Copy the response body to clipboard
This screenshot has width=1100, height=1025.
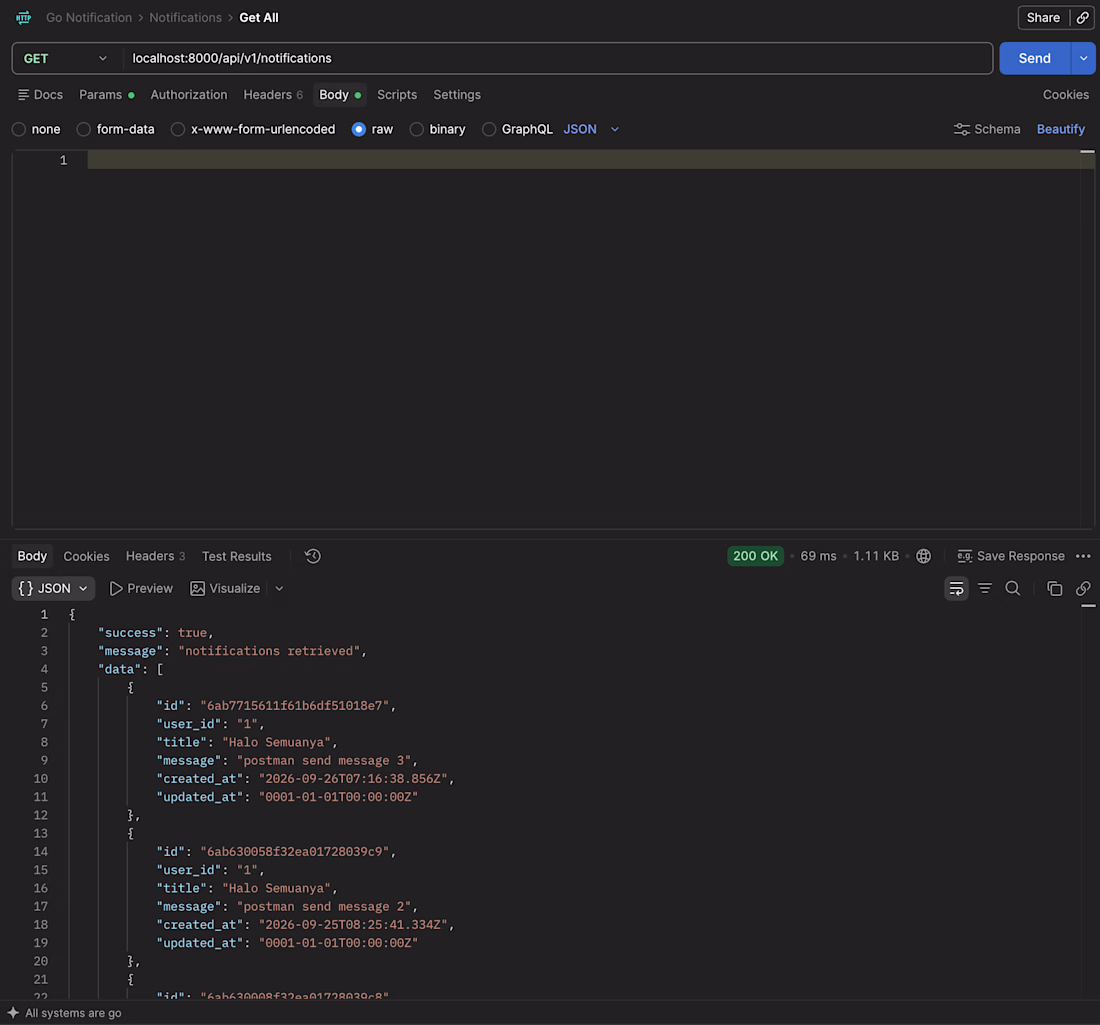(1054, 589)
